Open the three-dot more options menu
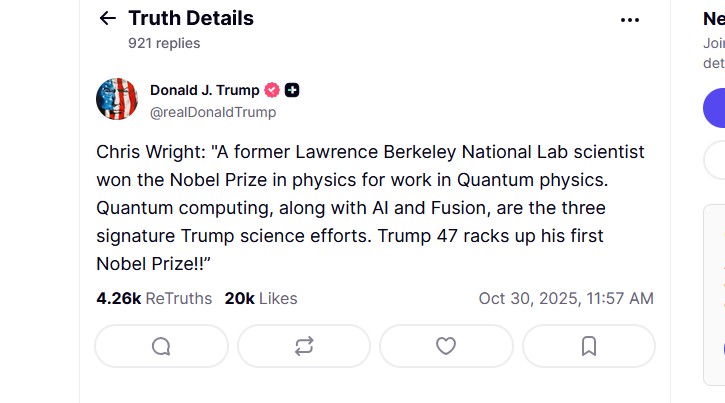The image size is (725, 403). [x=629, y=19]
